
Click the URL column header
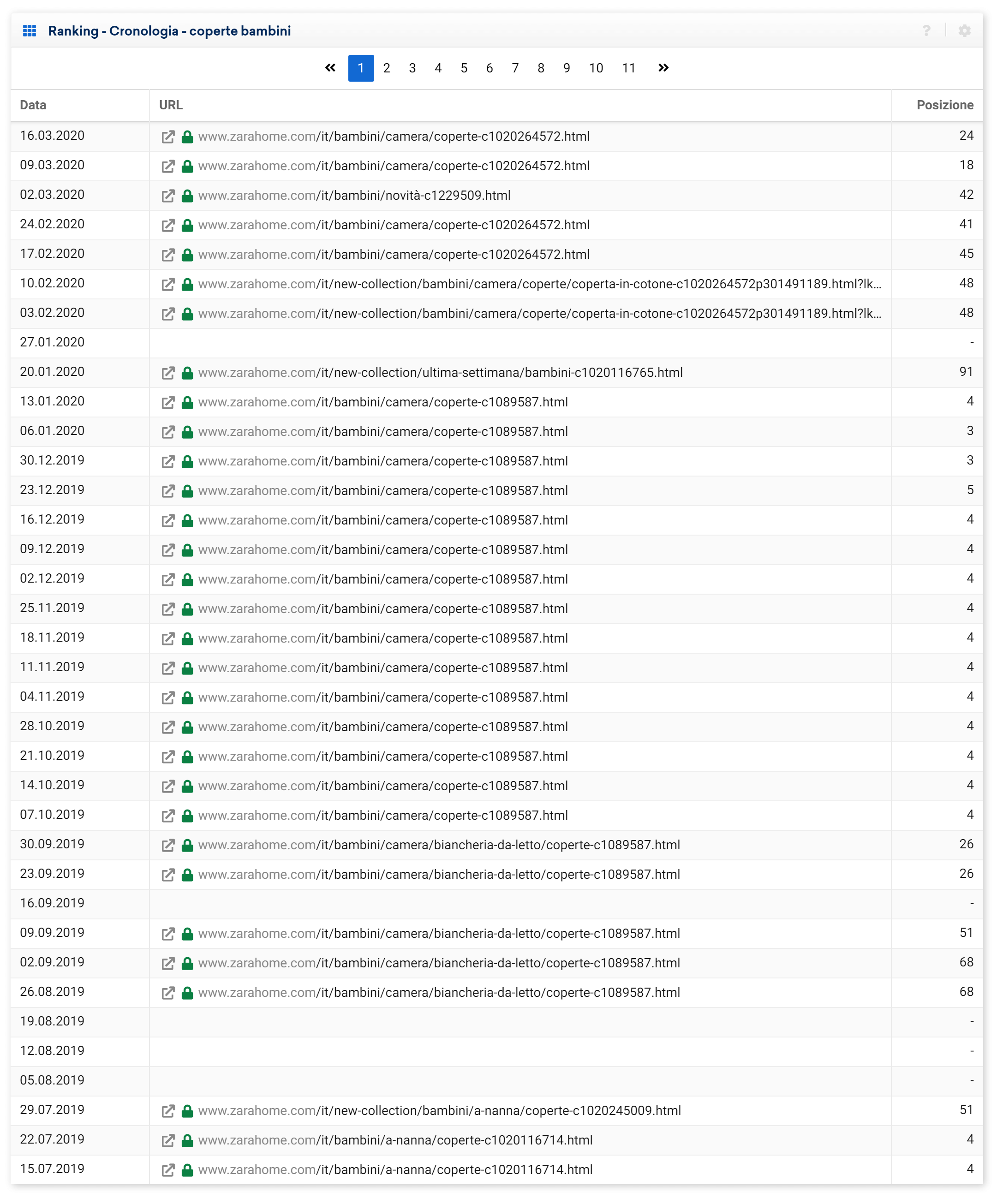point(171,106)
